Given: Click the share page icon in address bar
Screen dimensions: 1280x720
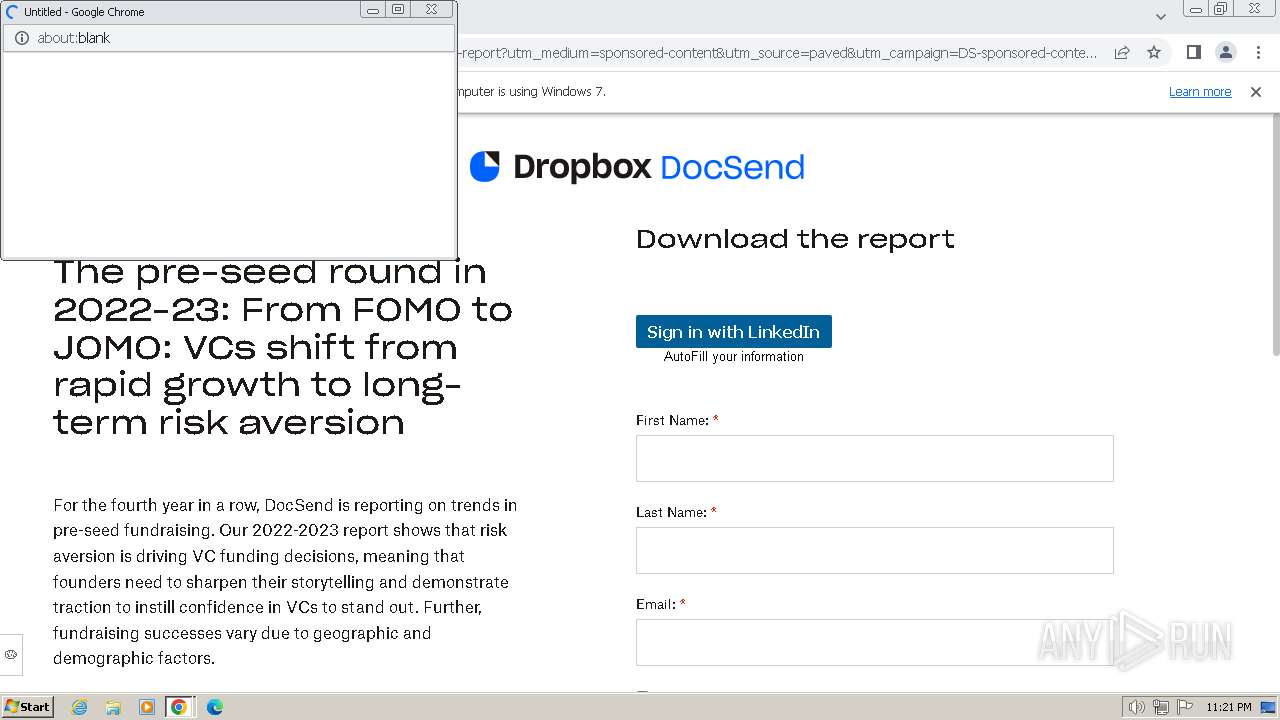Looking at the screenshot, I should coord(1122,52).
